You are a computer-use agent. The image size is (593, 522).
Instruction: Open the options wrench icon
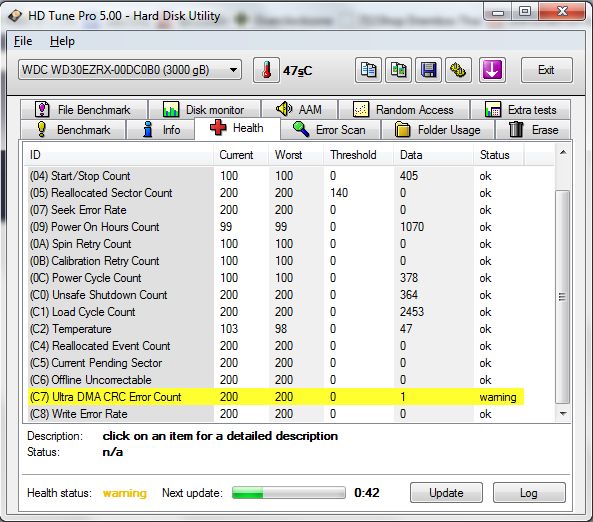pos(458,70)
